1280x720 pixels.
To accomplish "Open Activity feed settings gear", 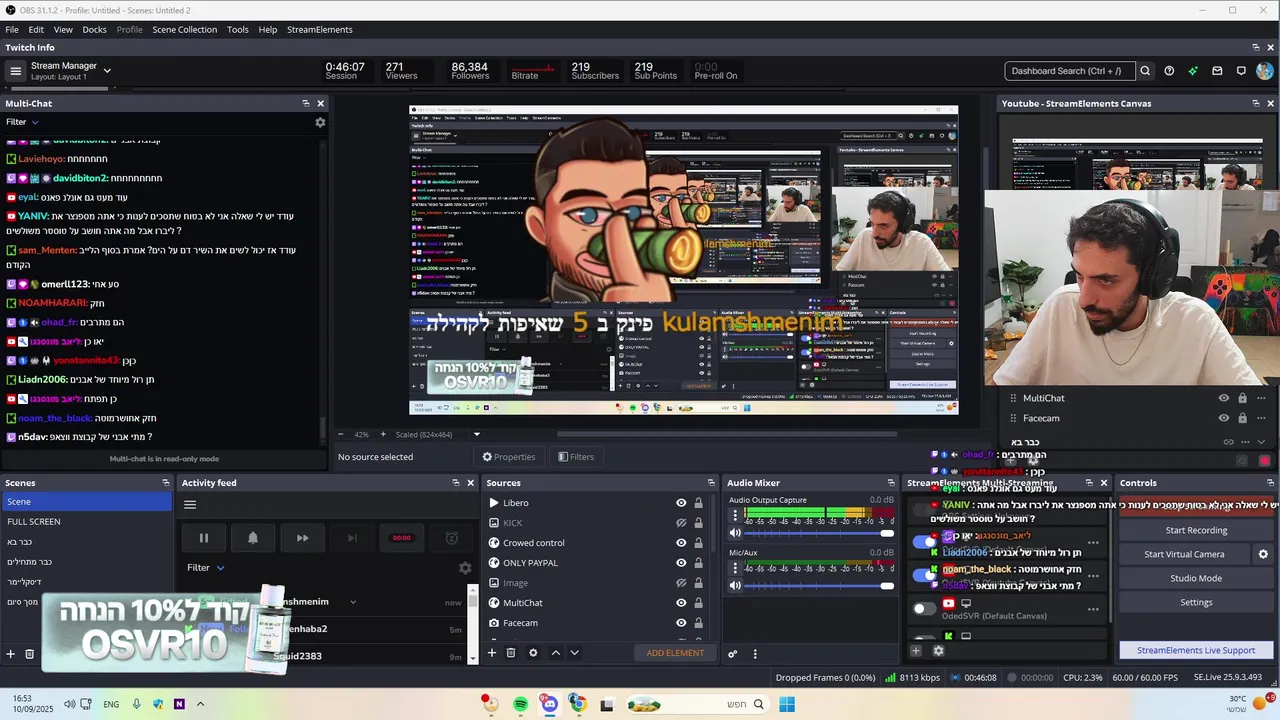I will point(465,568).
